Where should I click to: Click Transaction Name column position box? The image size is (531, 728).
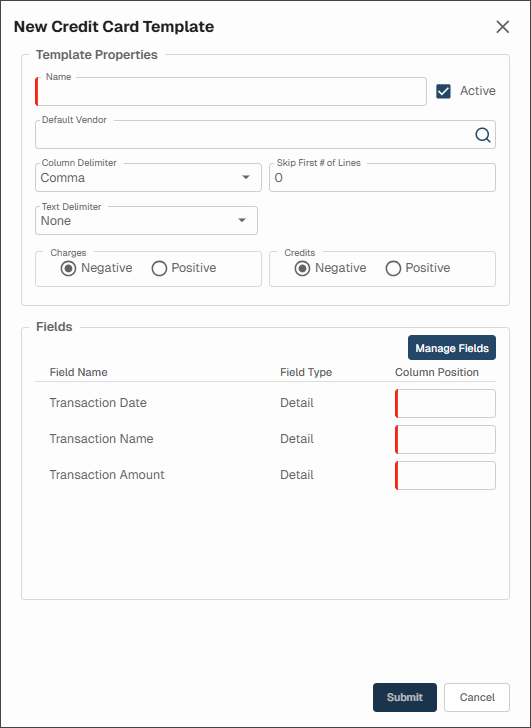[445, 439]
